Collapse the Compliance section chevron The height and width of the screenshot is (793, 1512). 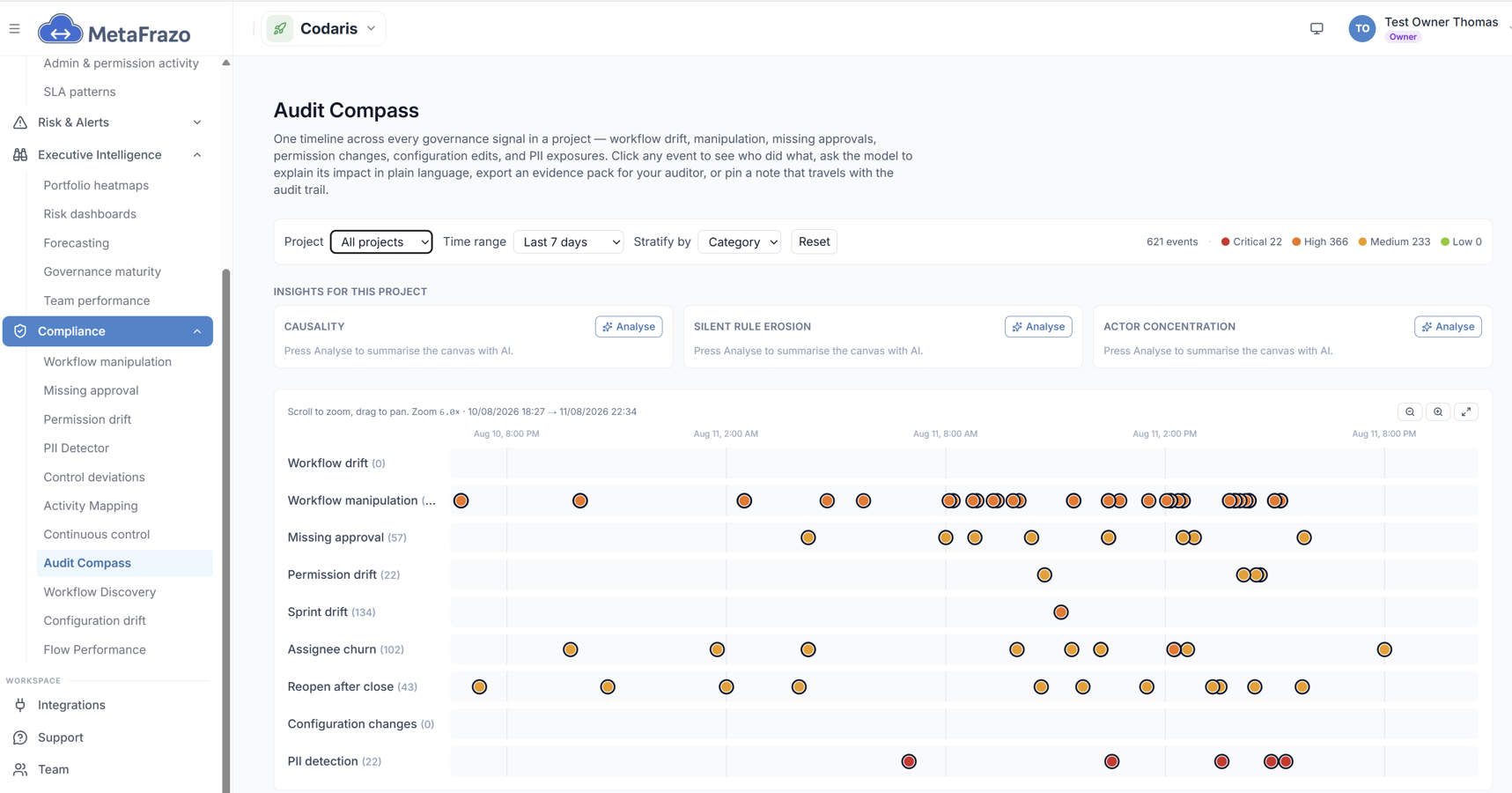pos(197,331)
